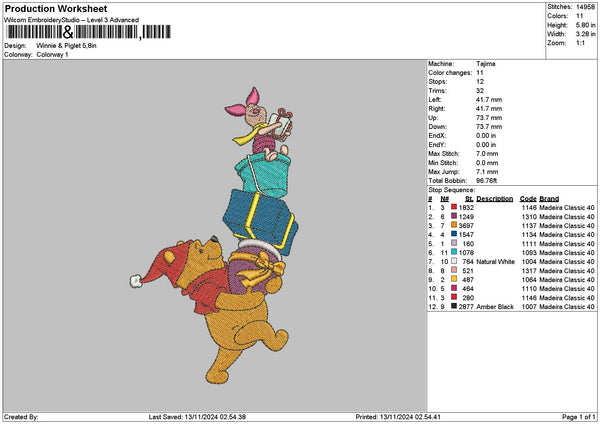Click thread code "1111"
600x424 pixels.
click(529, 243)
